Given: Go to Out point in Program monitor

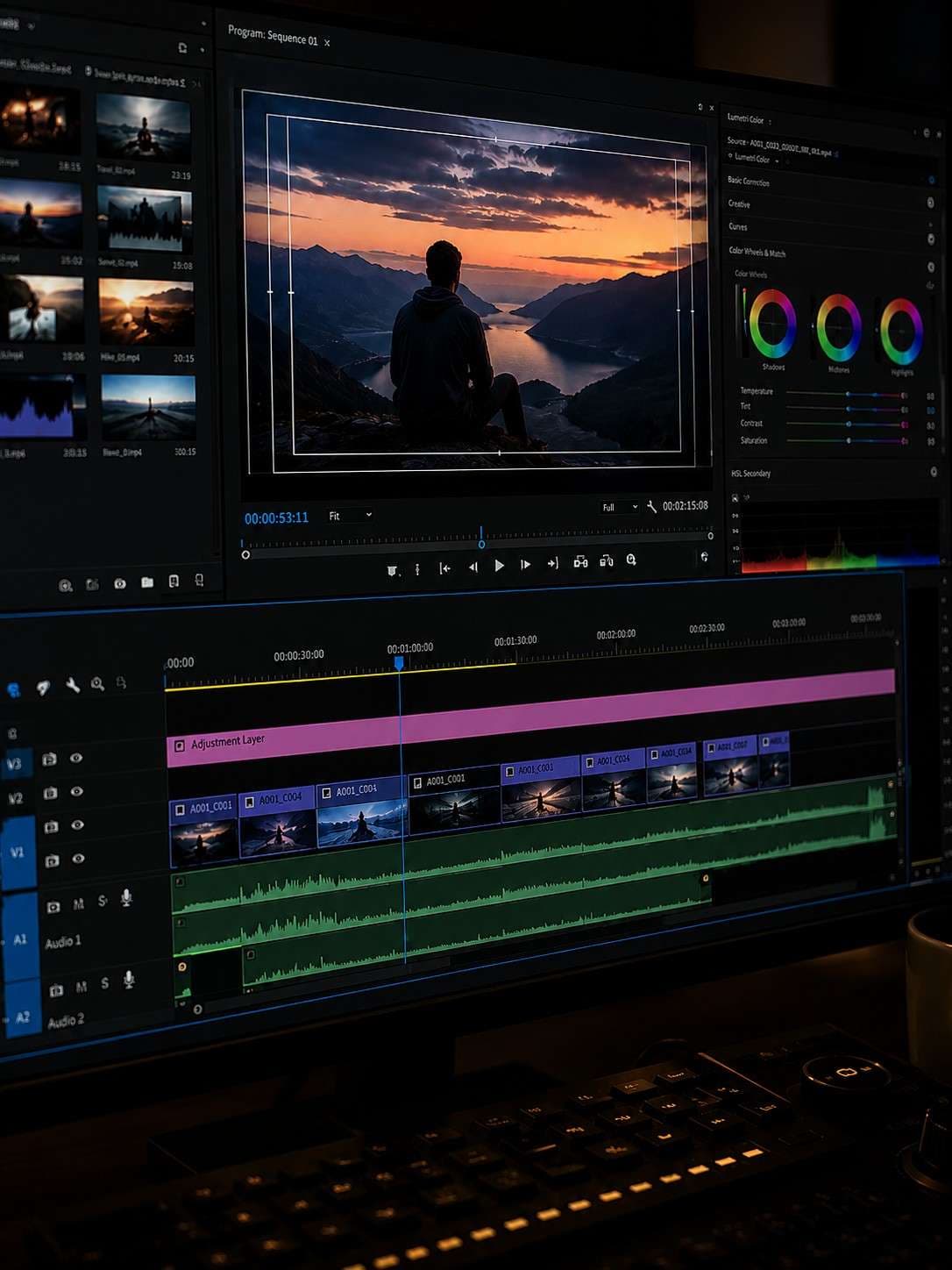Looking at the screenshot, I should [552, 563].
